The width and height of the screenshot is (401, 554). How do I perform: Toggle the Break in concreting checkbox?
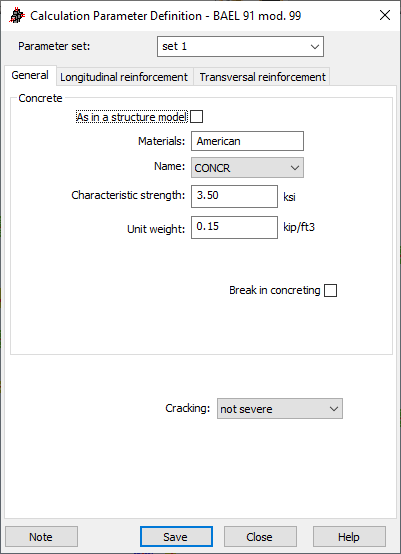(330, 290)
